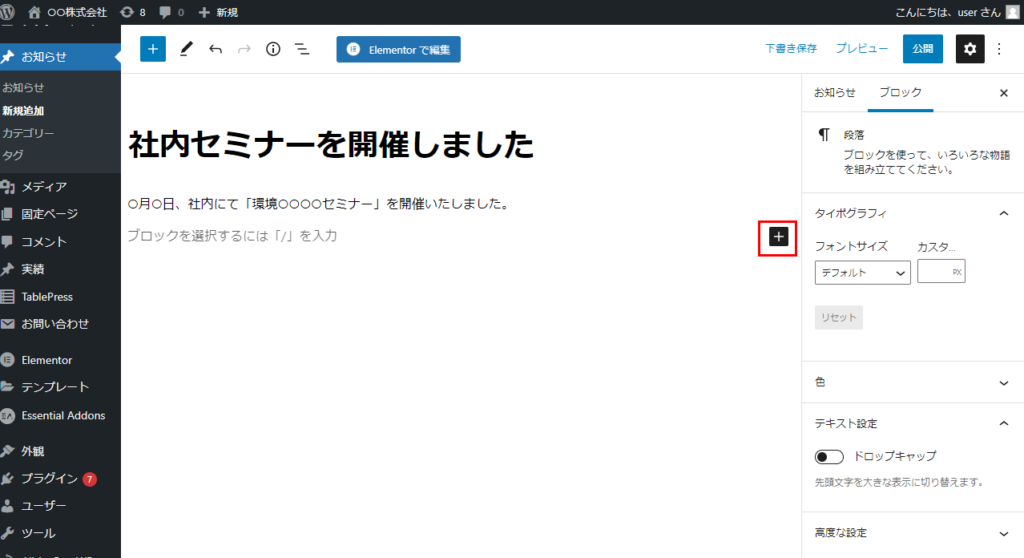The height and width of the screenshot is (558, 1024).
Task: Click the black inline add block button
Action: pos(779,236)
